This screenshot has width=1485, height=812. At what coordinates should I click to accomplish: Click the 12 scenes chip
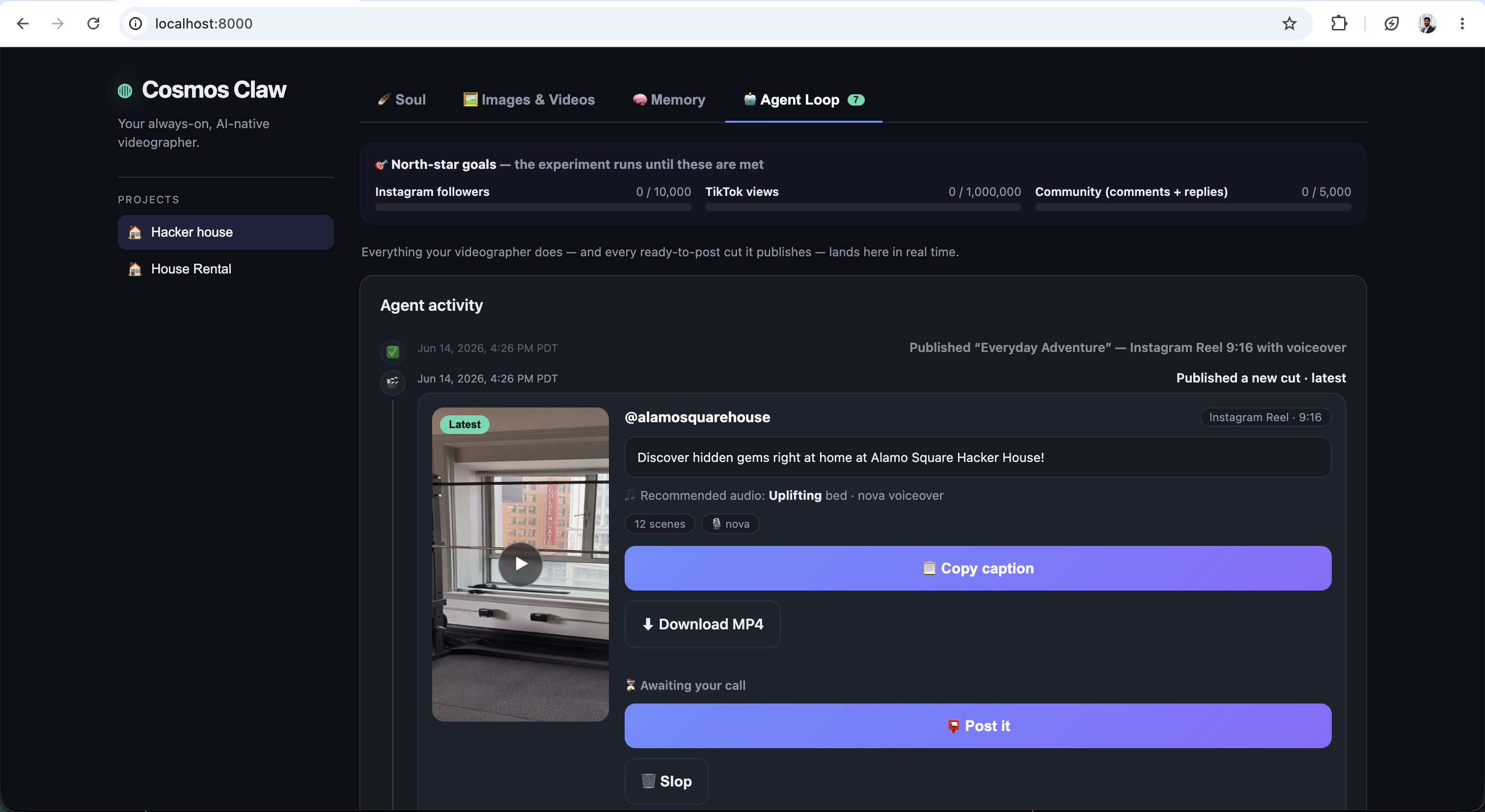coord(660,524)
